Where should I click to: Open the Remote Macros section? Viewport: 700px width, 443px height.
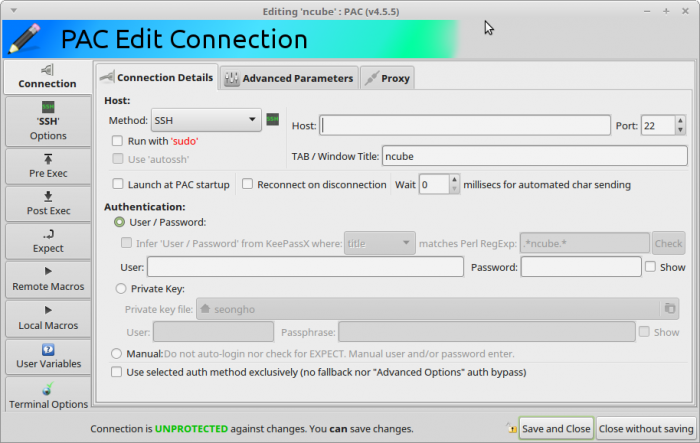click(48, 279)
